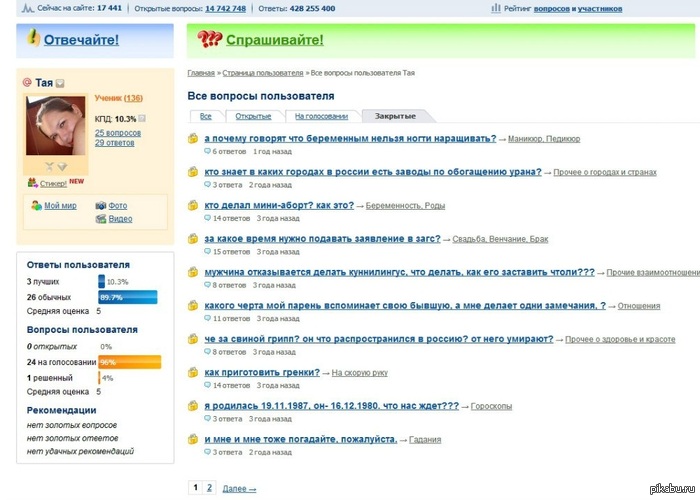Screen dimensions: 700x500
Task: Click the Мой мир icon
Action: (36, 206)
